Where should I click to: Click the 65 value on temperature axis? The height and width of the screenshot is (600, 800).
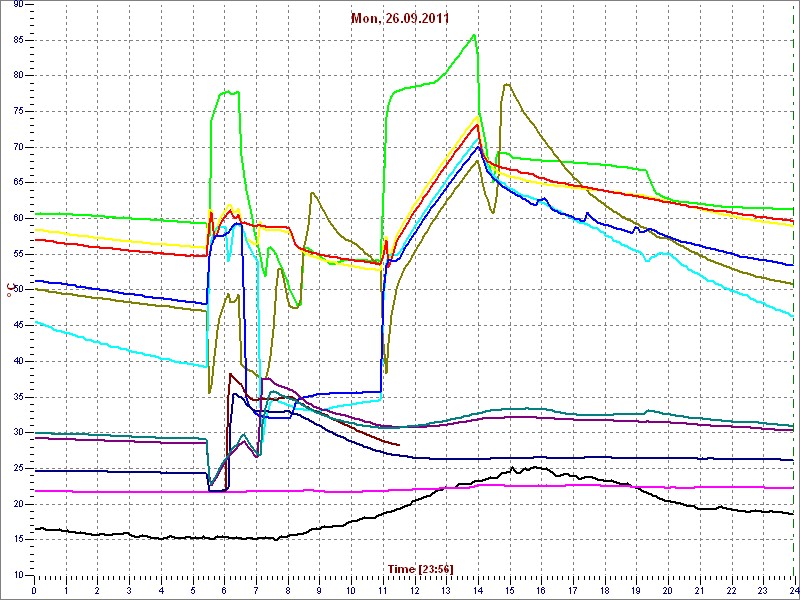point(18,183)
